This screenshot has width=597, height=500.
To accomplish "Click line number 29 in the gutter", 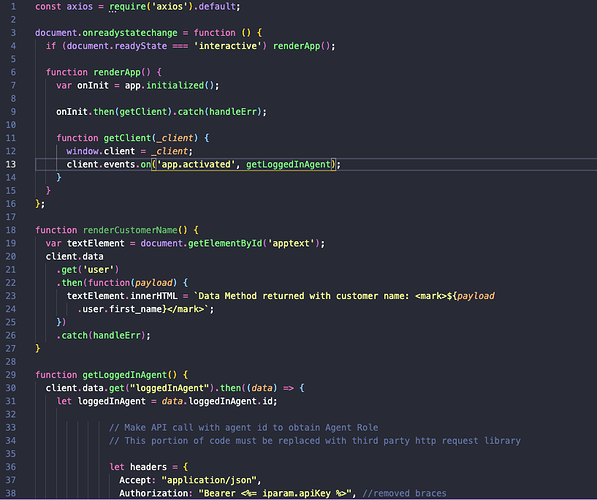I will [11, 375].
